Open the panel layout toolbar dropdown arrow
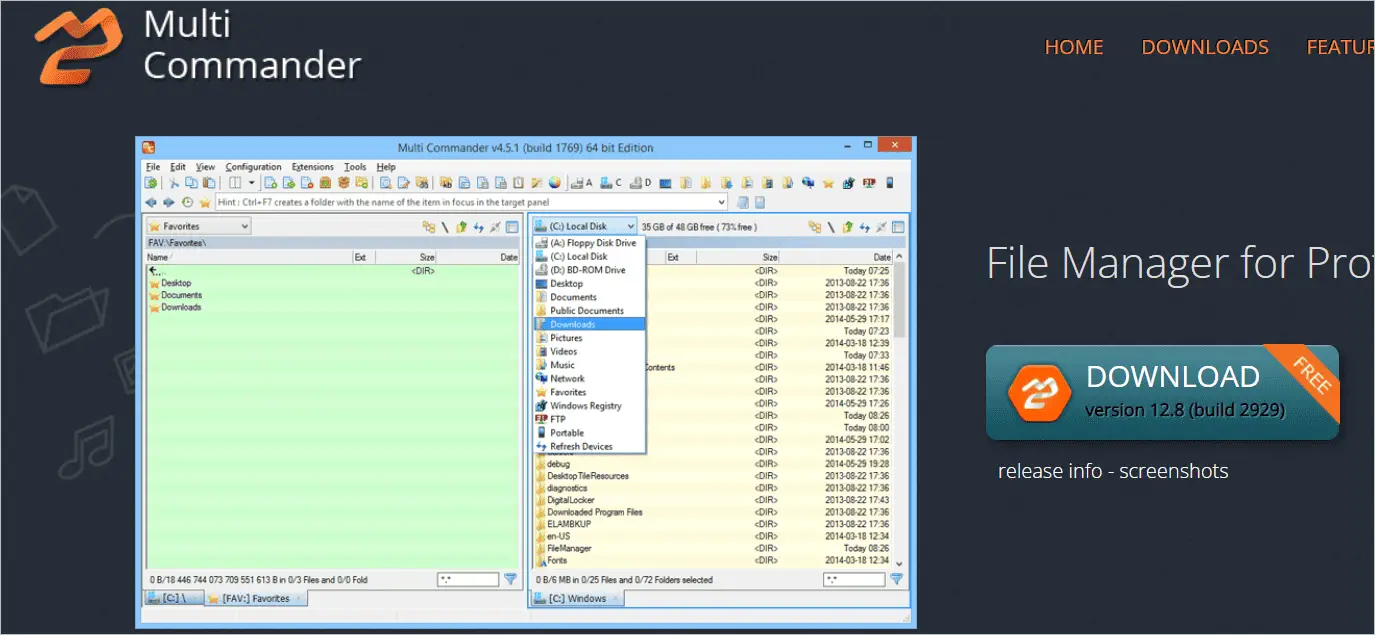This screenshot has height=635, width=1375. (x=252, y=183)
